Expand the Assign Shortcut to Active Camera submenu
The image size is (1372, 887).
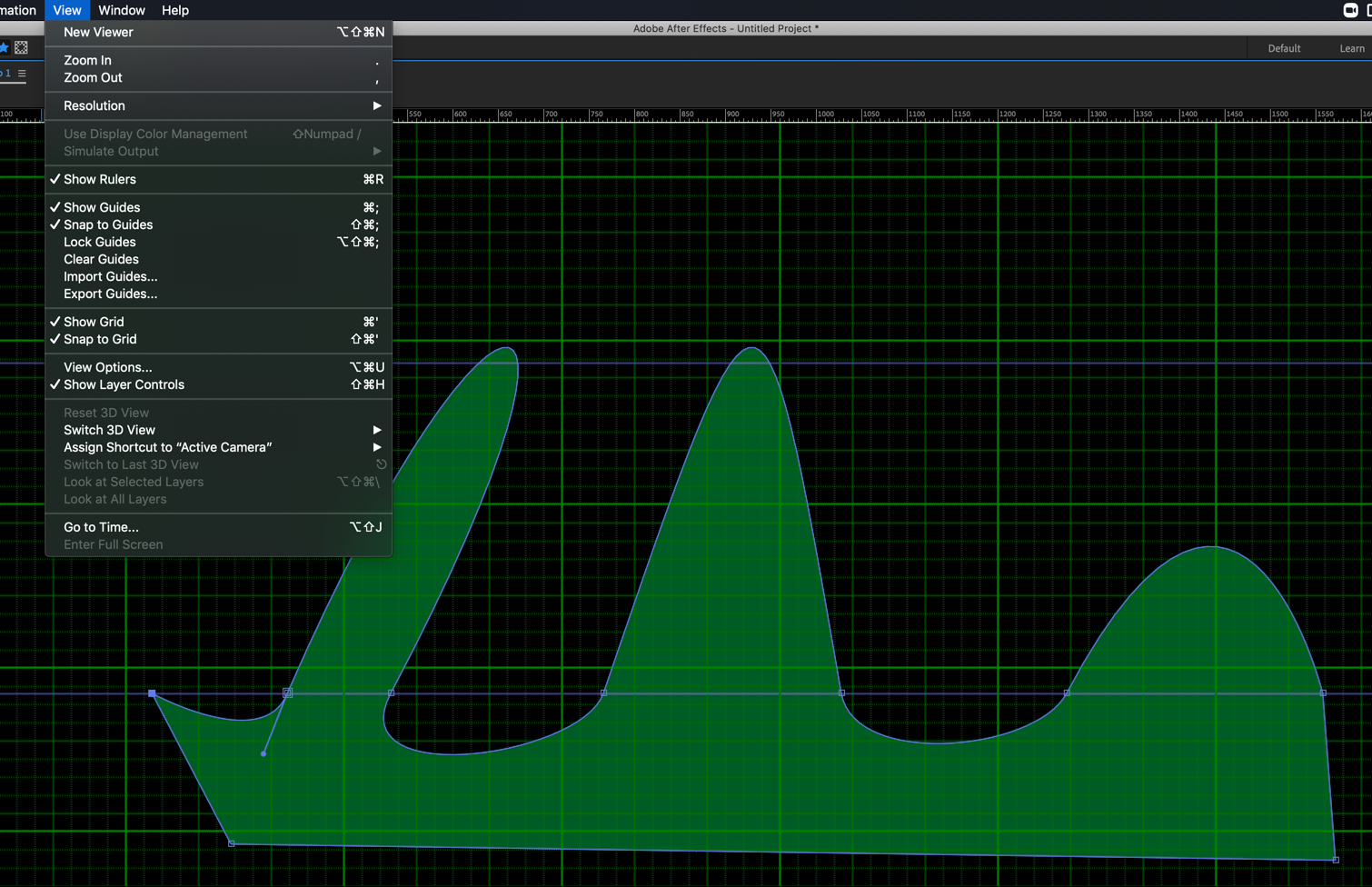(166, 447)
